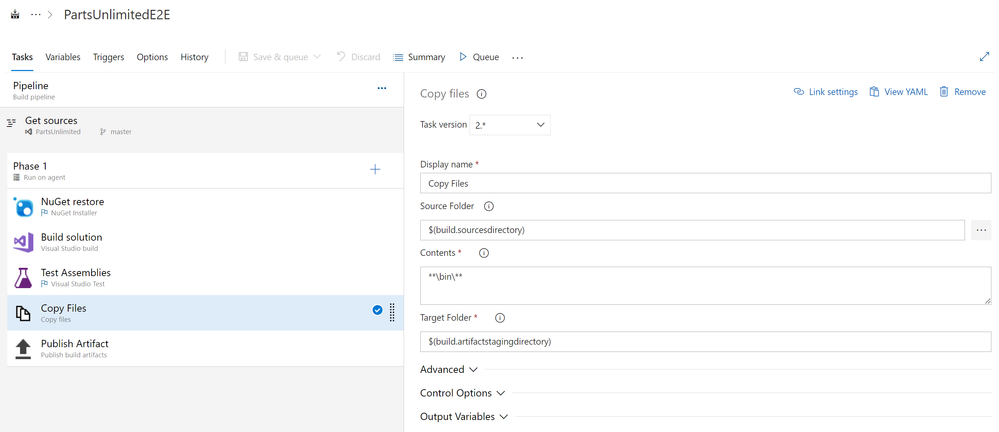Select the Test Assemblies task row
Viewport: 999px width, 432px height.
point(205,277)
